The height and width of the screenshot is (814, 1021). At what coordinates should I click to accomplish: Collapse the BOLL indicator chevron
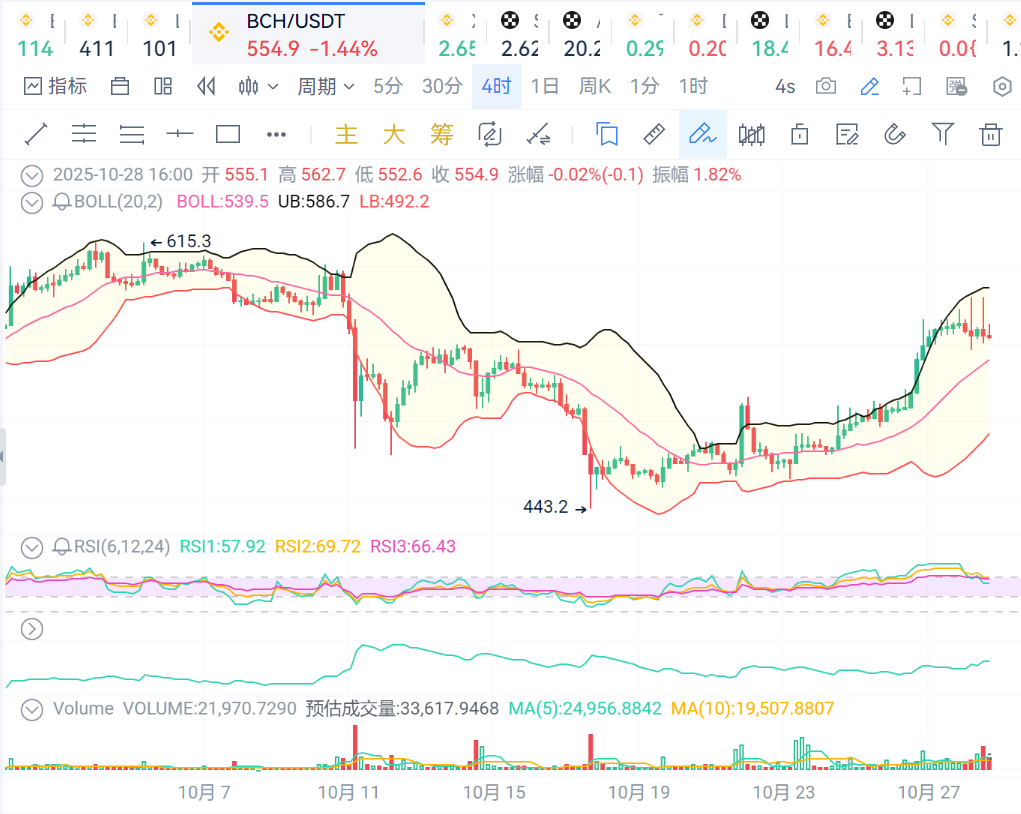33,202
